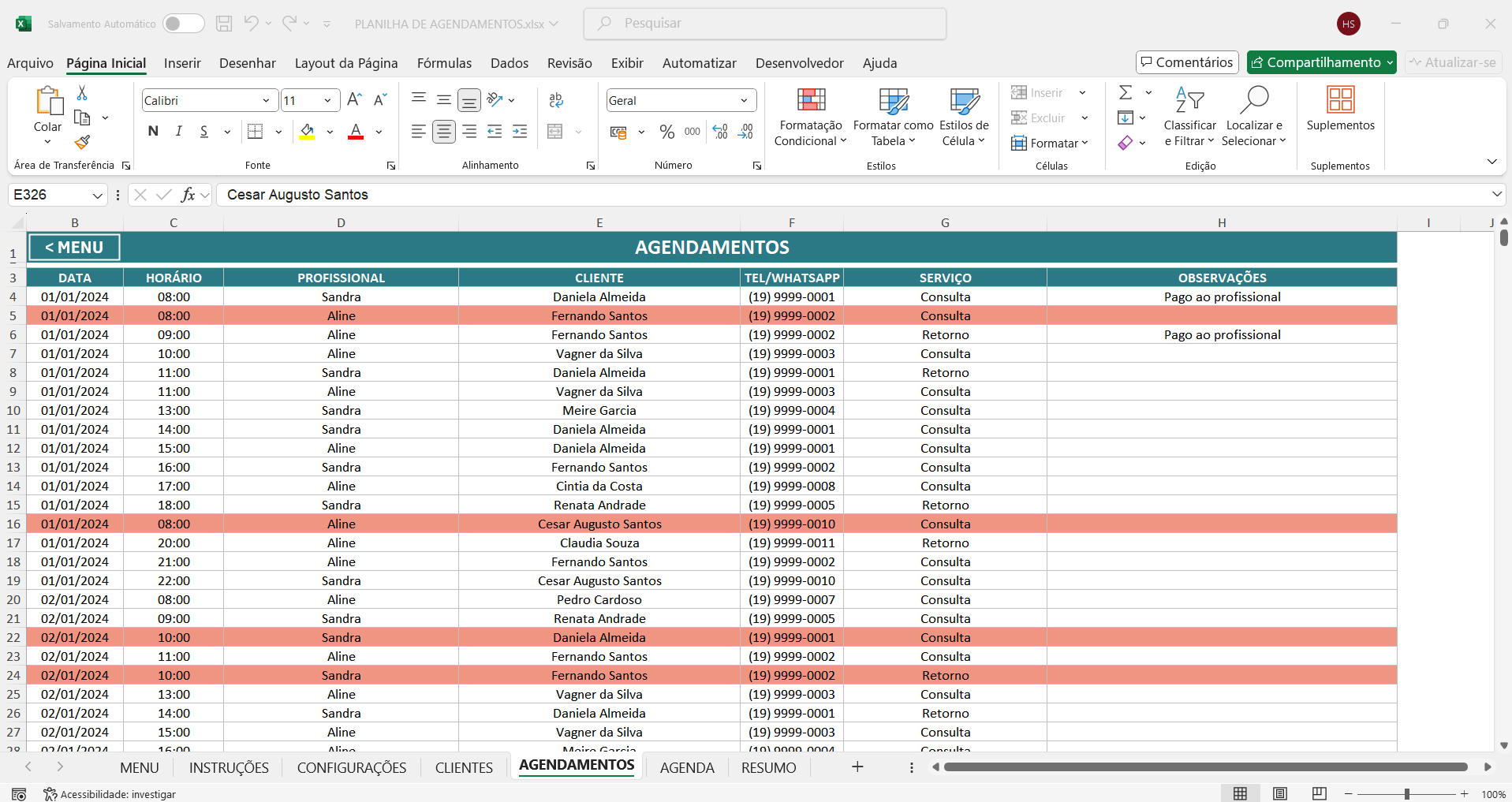Click the < MENU button in sheet
The height and width of the screenshot is (802, 1512).
[x=74, y=248]
